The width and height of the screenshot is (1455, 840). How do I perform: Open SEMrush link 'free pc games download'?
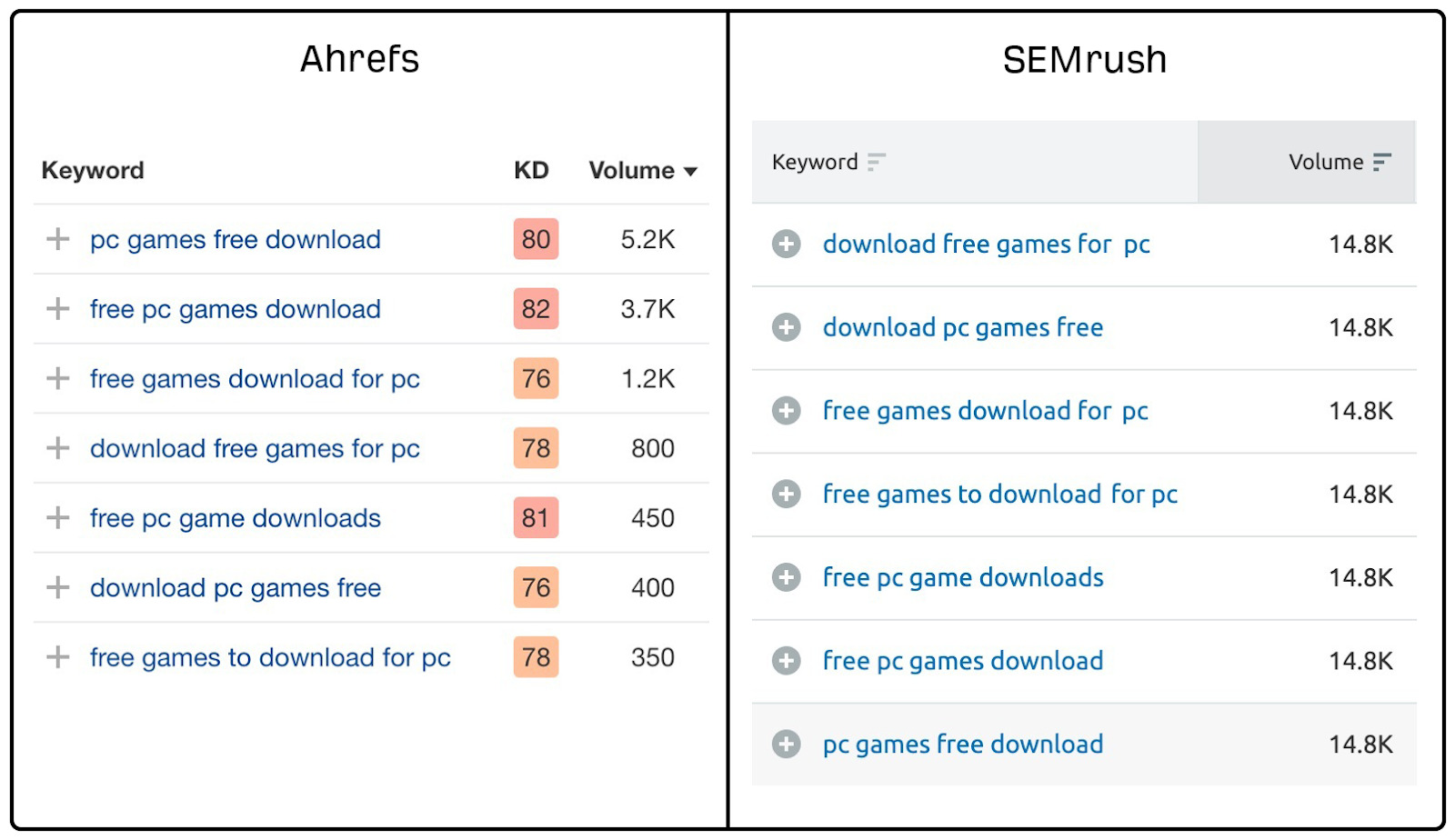963,661
